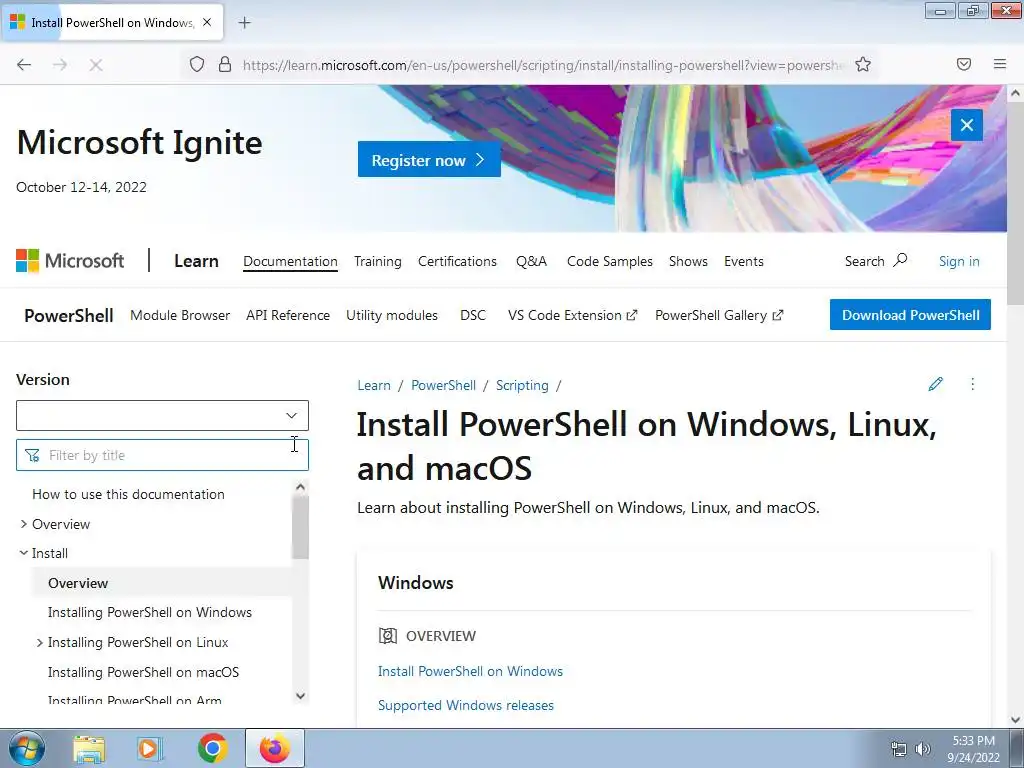Select Installing PowerShell on macOS item
The image size is (1024, 768).
pos(143,672)
